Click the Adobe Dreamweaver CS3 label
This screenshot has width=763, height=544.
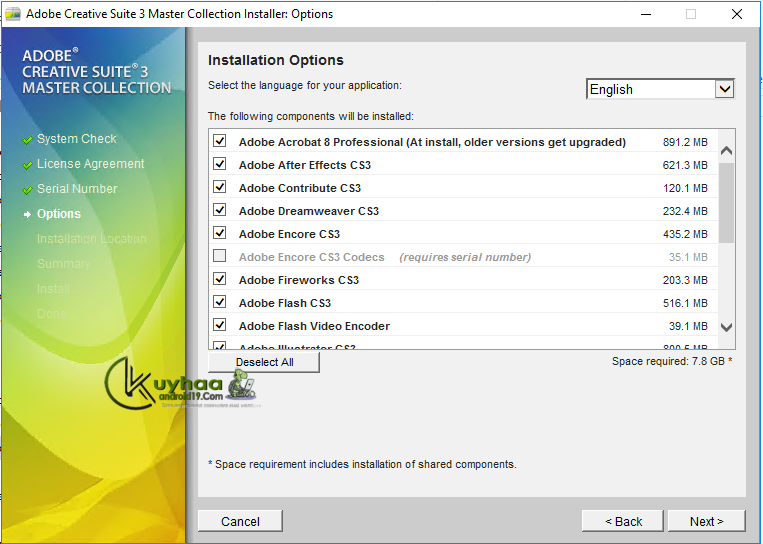[309, 211]
